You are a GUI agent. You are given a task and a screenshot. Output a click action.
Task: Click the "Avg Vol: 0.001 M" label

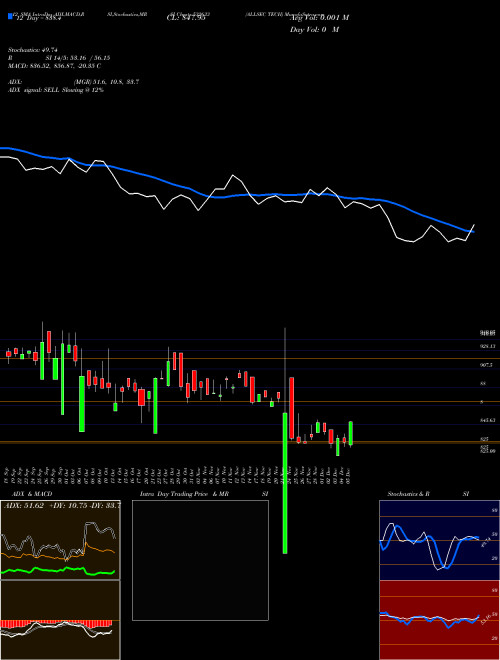coord(319,18)
